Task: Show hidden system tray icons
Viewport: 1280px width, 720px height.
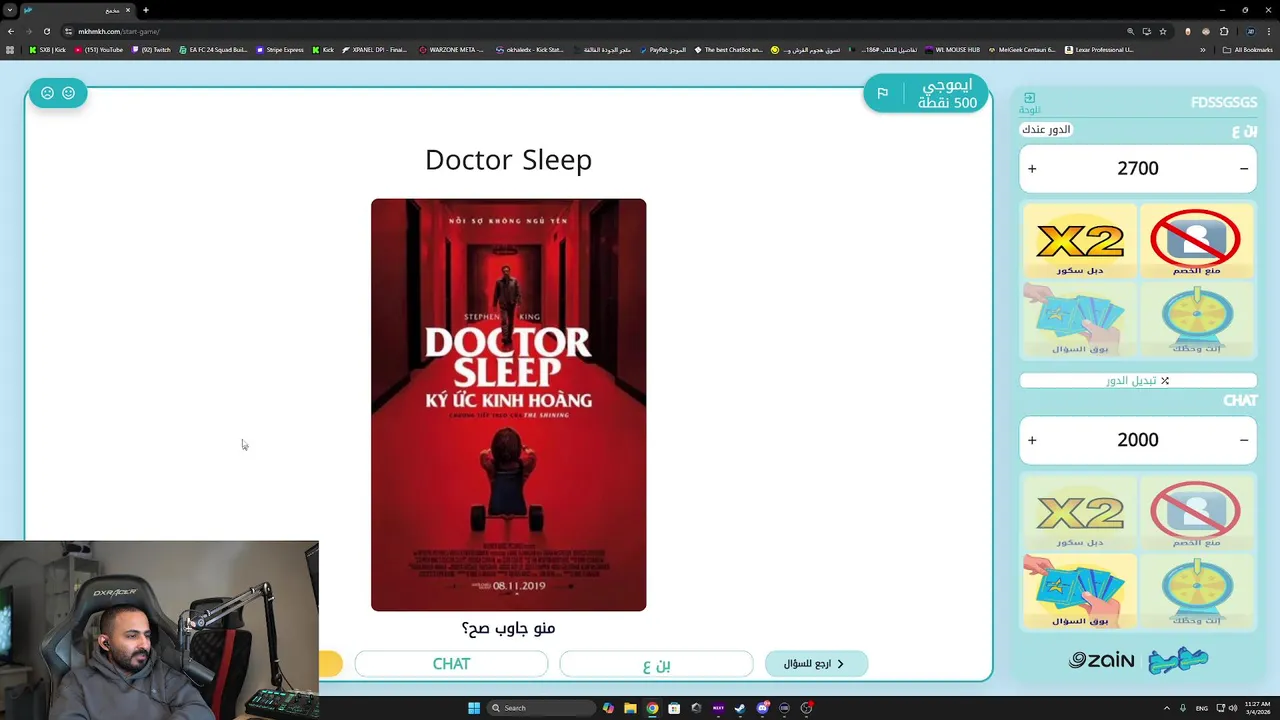Action: pos(1167,708)
